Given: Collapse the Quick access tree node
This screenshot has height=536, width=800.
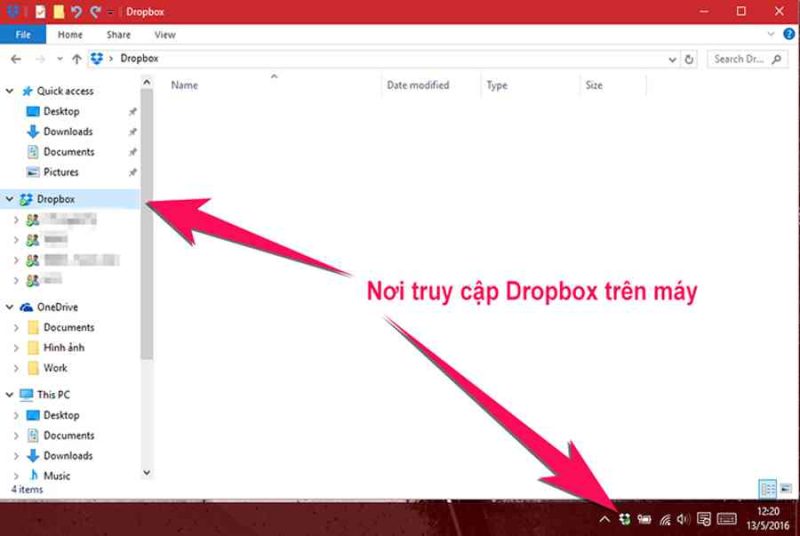Looking at the screenshot, I should [10, 91].
